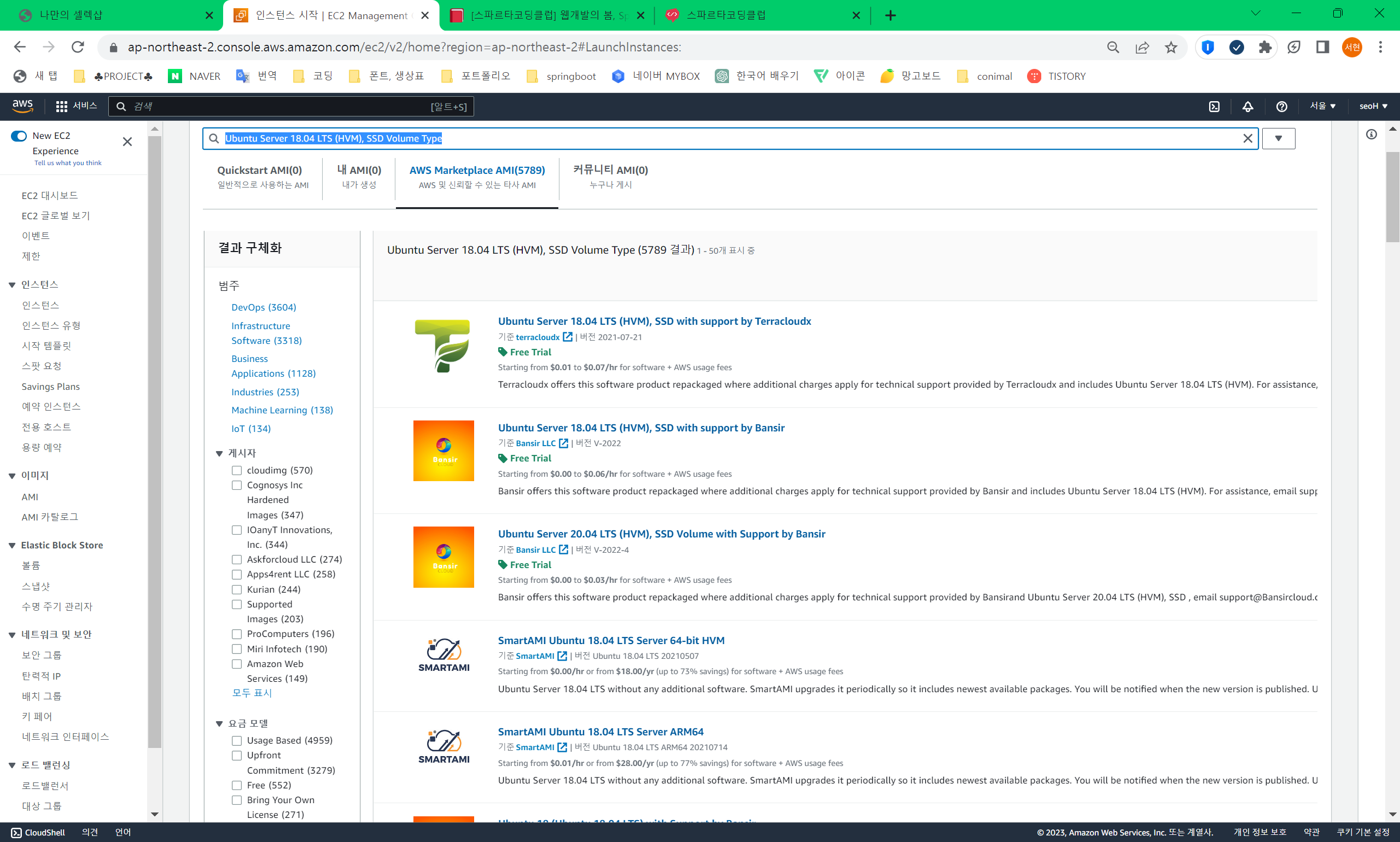This screenshot has height=842, width=1400.
Task: Open the search options dropdown arrow button
Action: 1278,138
